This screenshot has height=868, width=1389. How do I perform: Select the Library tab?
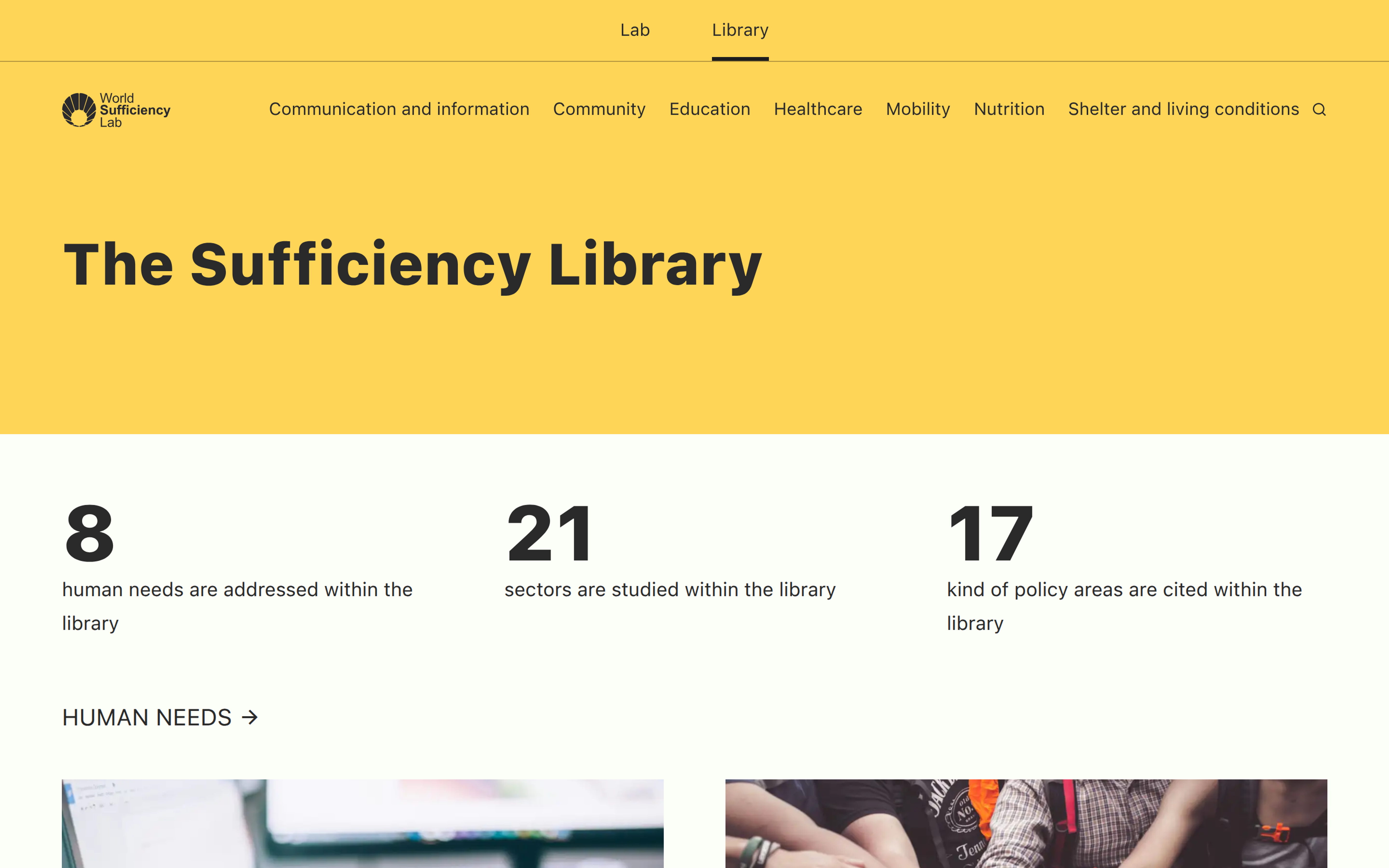740,30
